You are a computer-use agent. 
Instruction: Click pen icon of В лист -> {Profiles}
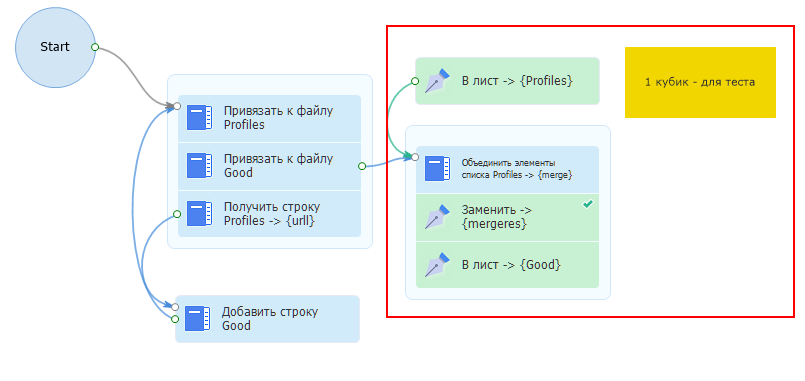(437, 81)
